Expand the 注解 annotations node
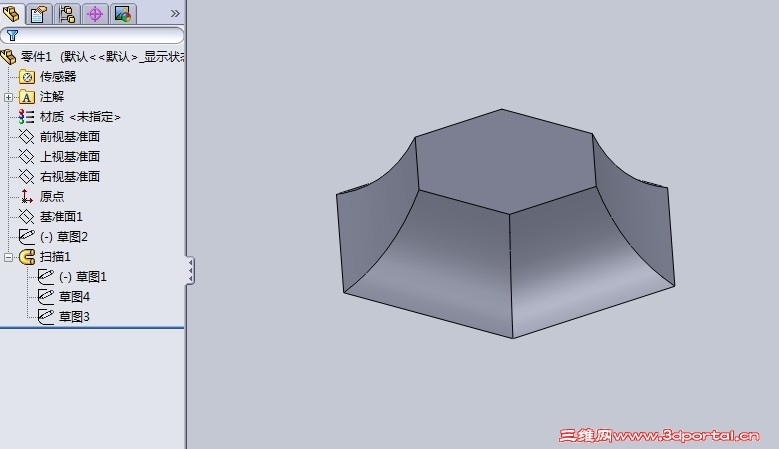This screenshot has width=779, height=449. pyautogui.click(x=8, y=97)
